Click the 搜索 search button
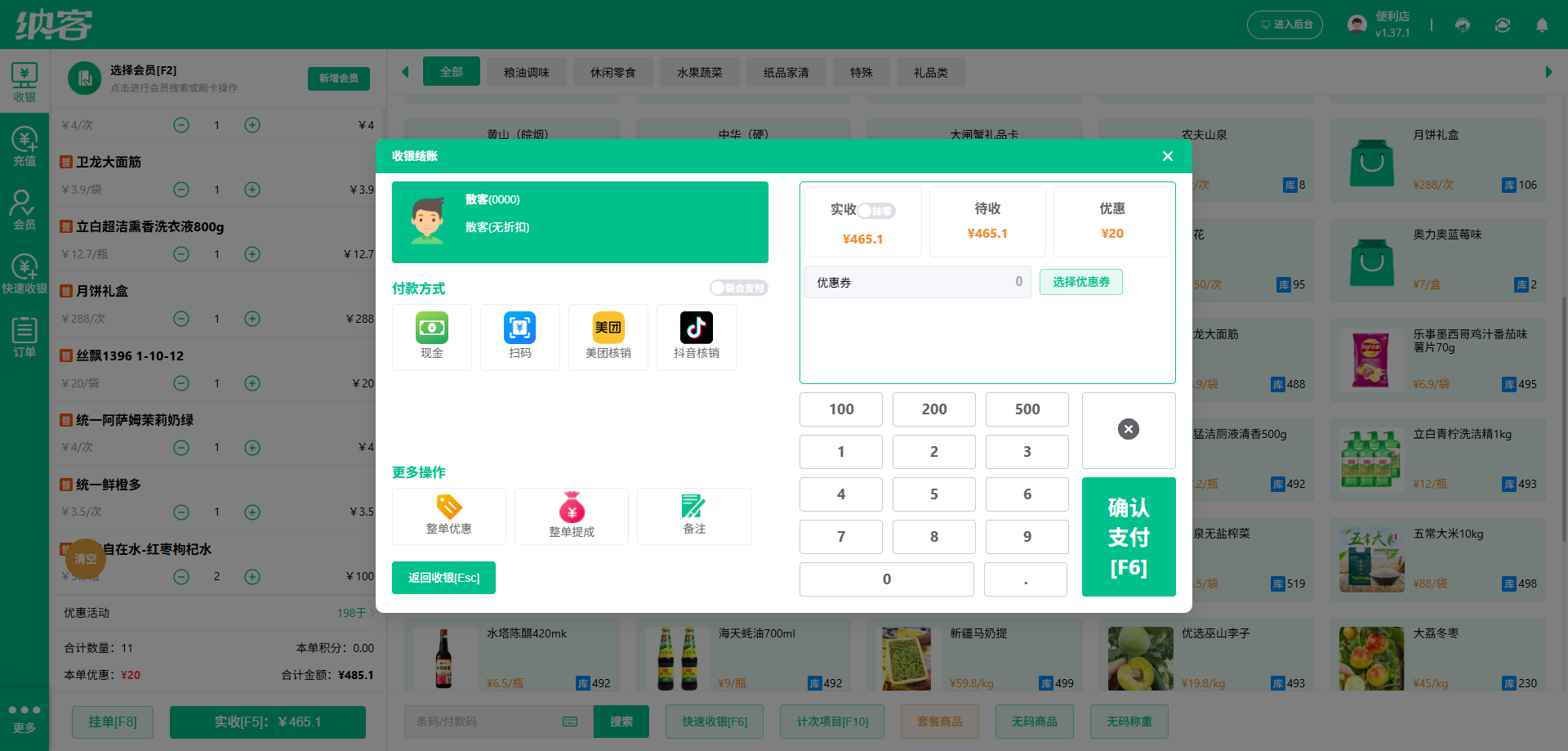1568x751 pixels. tap(621, 722)
